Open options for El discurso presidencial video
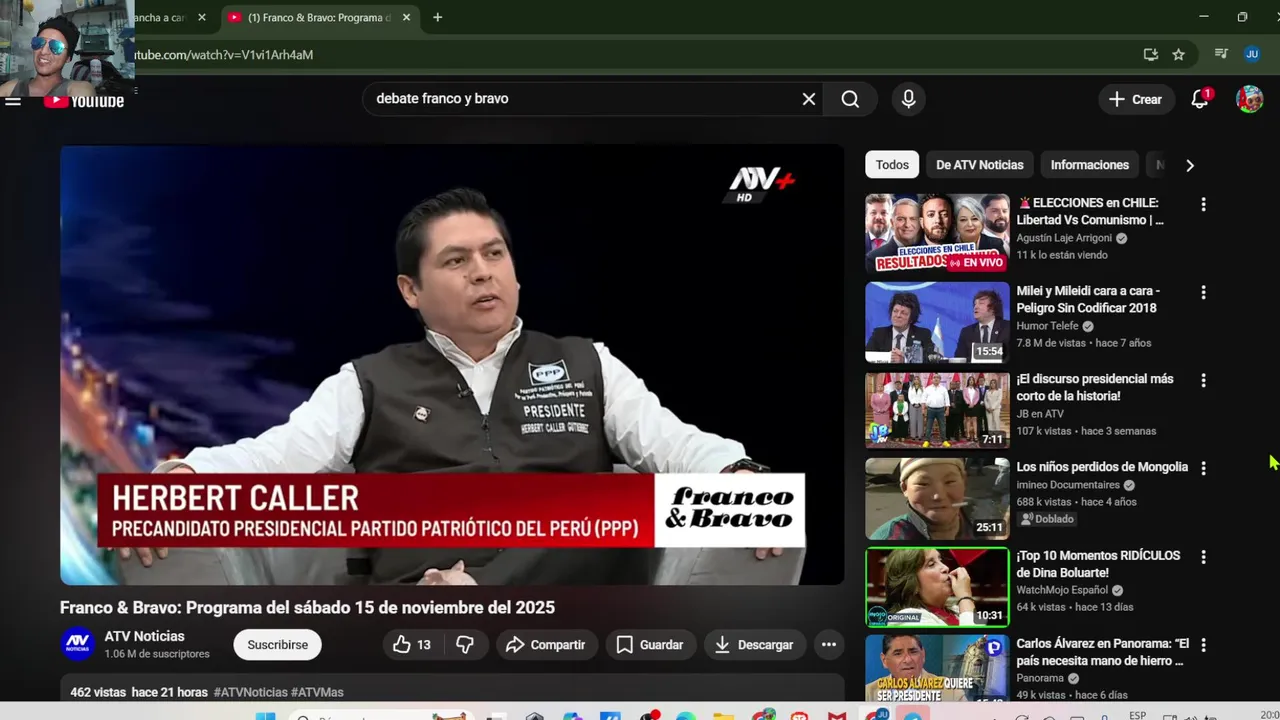 click(x=1203, y=380)
